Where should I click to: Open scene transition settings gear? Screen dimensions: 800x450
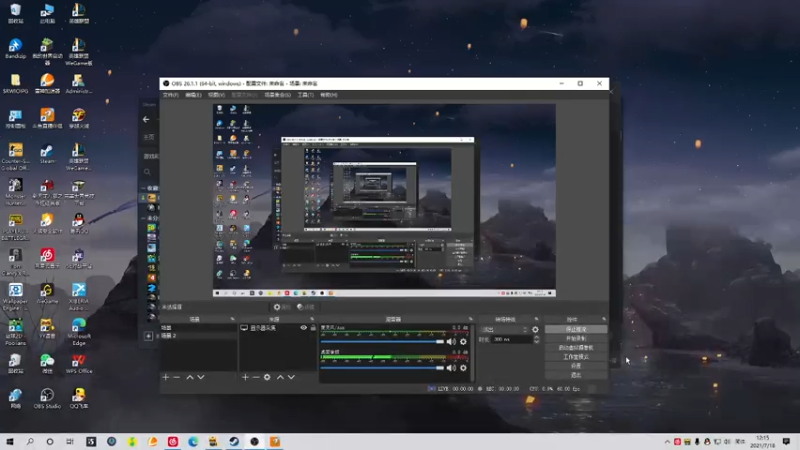coord(535,328)
